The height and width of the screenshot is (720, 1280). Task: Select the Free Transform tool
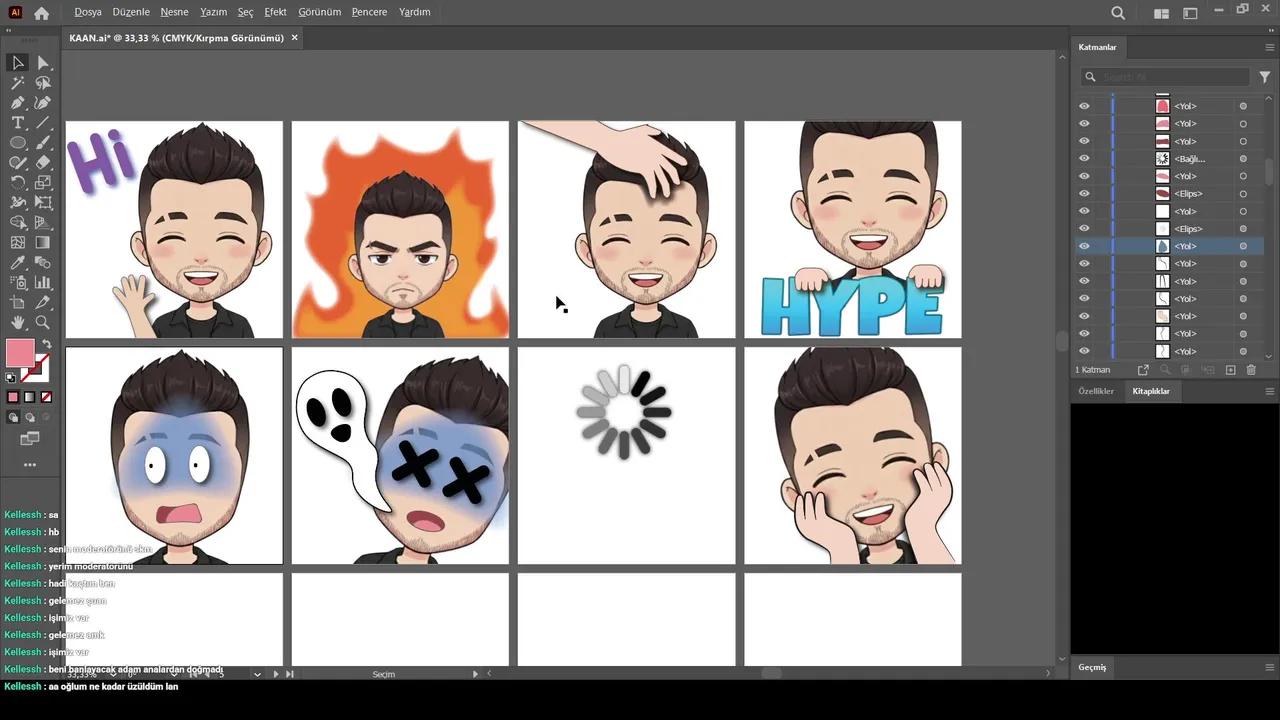(43, 202)
